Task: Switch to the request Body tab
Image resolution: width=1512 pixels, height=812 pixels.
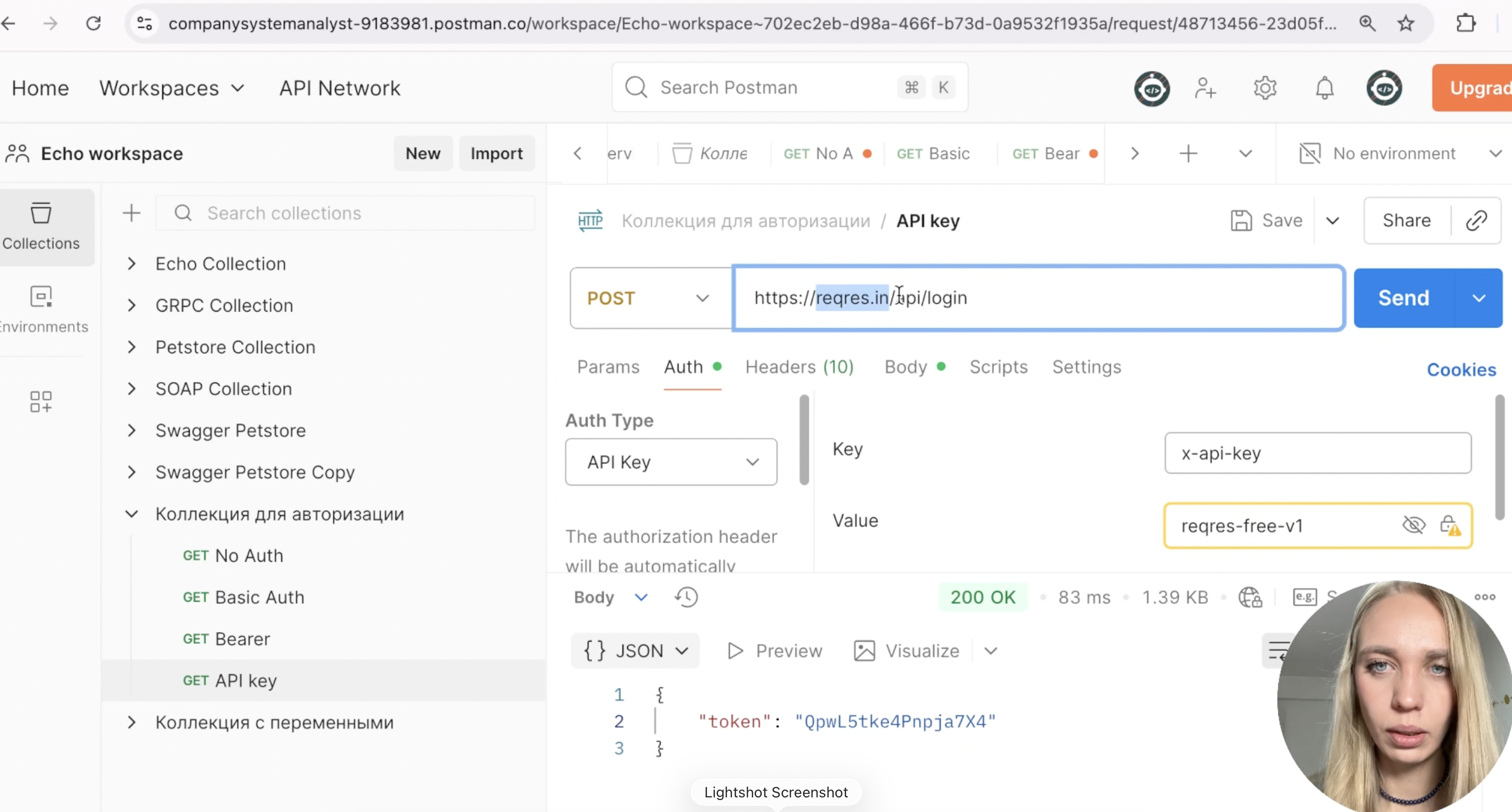Action: tap(915, 367)
